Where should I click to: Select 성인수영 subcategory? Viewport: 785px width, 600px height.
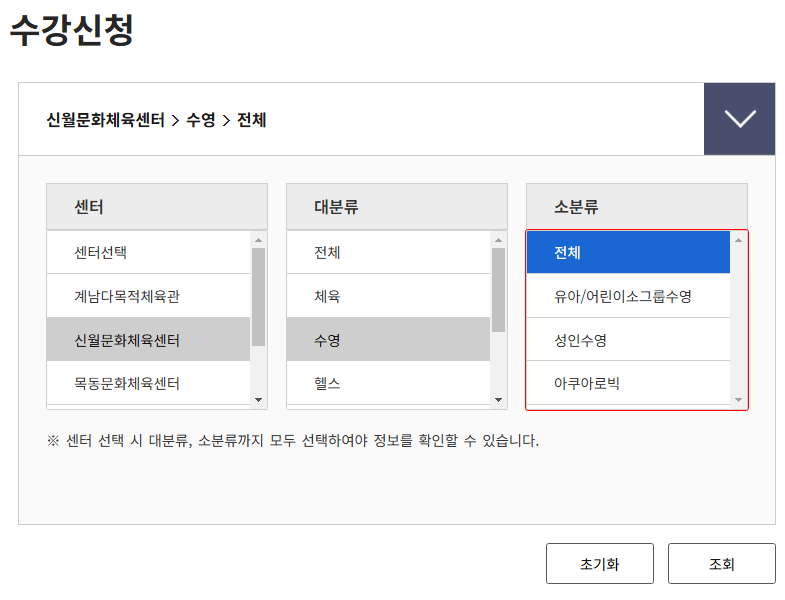click(x=628, y=340)
